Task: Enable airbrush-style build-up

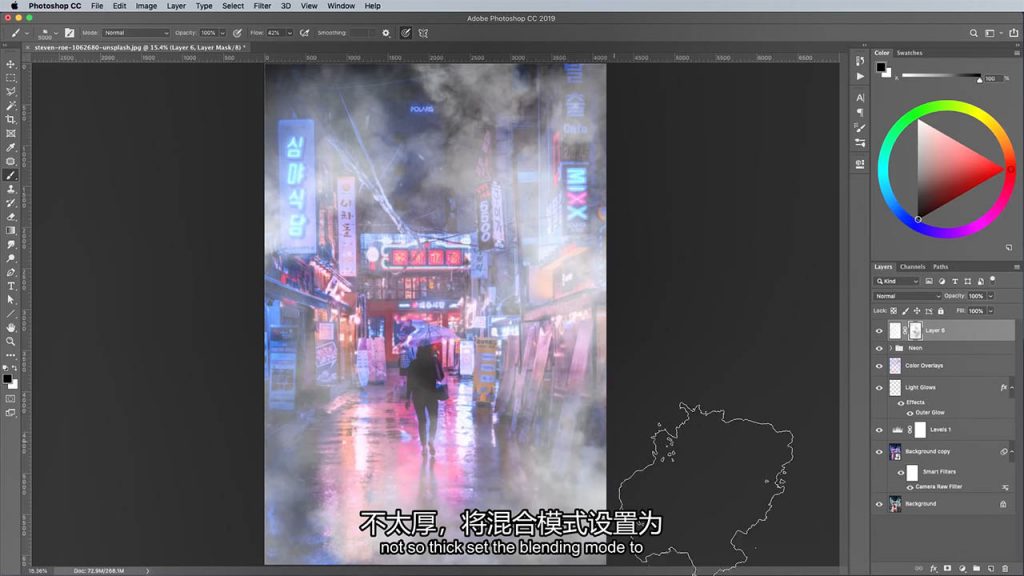Action: point(304,33)
